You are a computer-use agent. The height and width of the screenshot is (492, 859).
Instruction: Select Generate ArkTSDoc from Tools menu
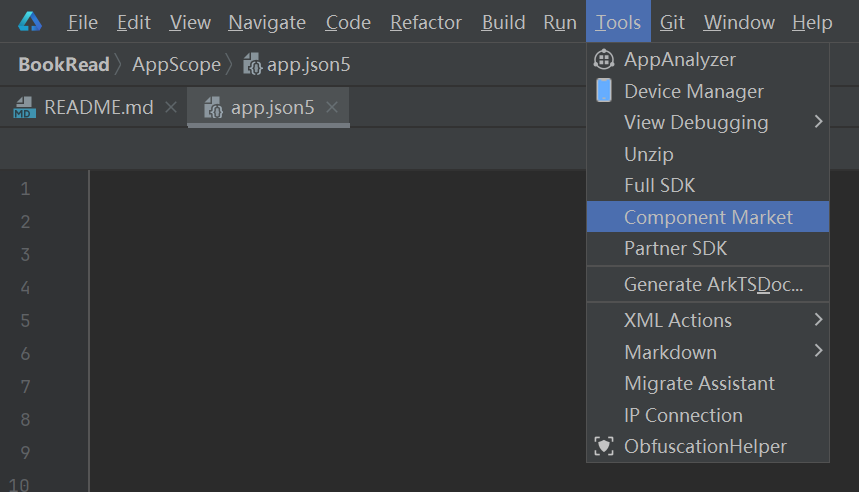713,284
